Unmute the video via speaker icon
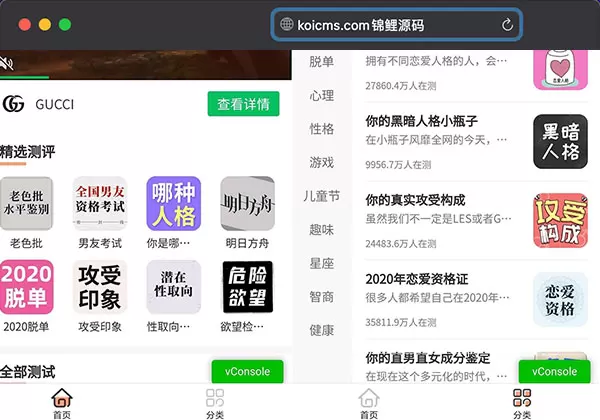Viewport: 600px width, 420px height. tap(7, 63)
